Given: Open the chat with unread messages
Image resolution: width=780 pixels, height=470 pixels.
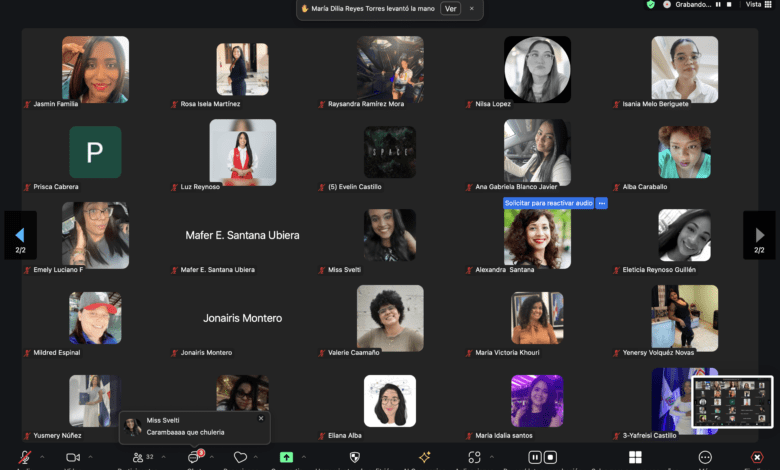Looking at the screenshot, I should coord(193,457).
